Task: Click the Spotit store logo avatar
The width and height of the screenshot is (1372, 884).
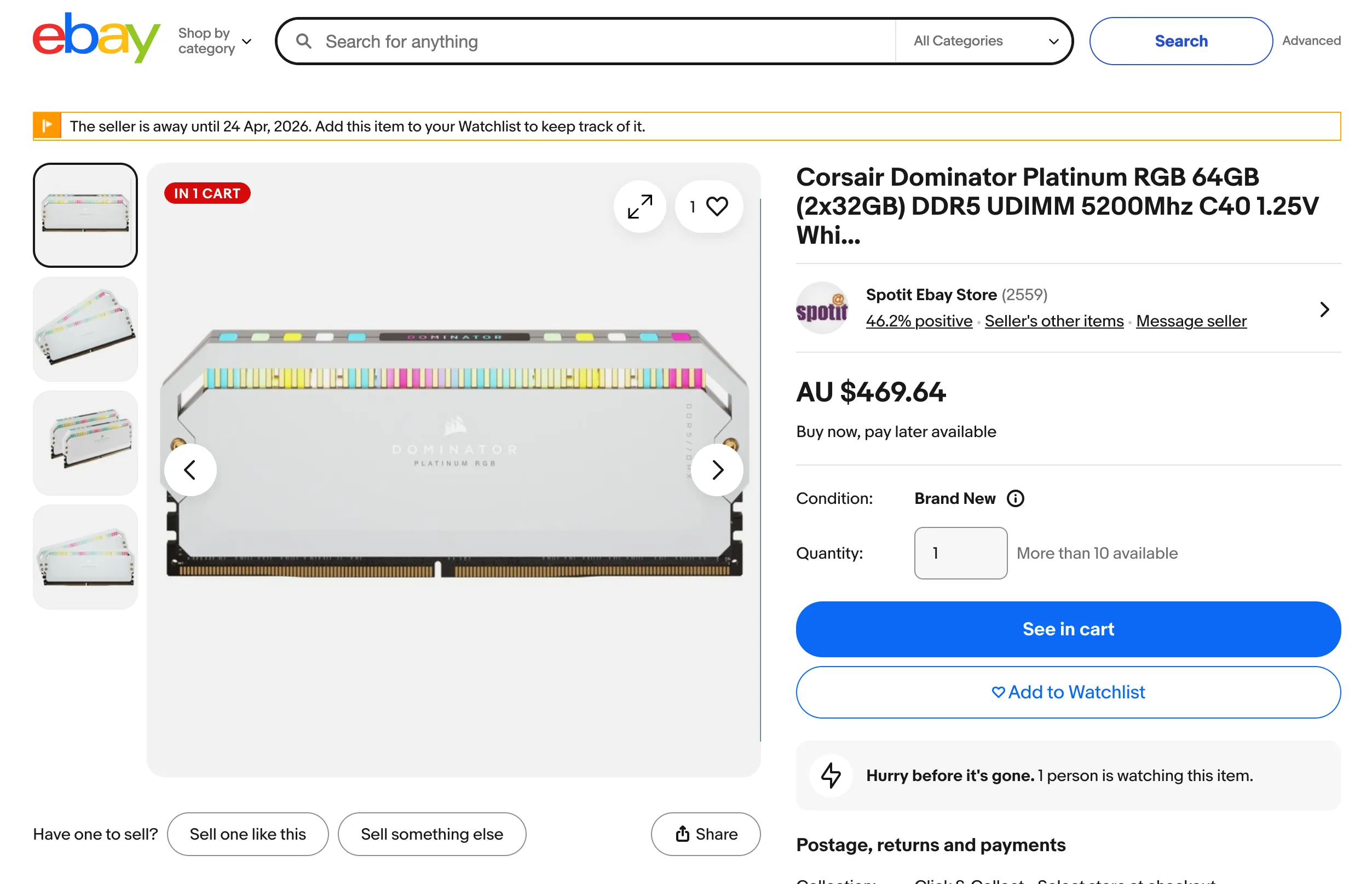Action: (821, 308)
